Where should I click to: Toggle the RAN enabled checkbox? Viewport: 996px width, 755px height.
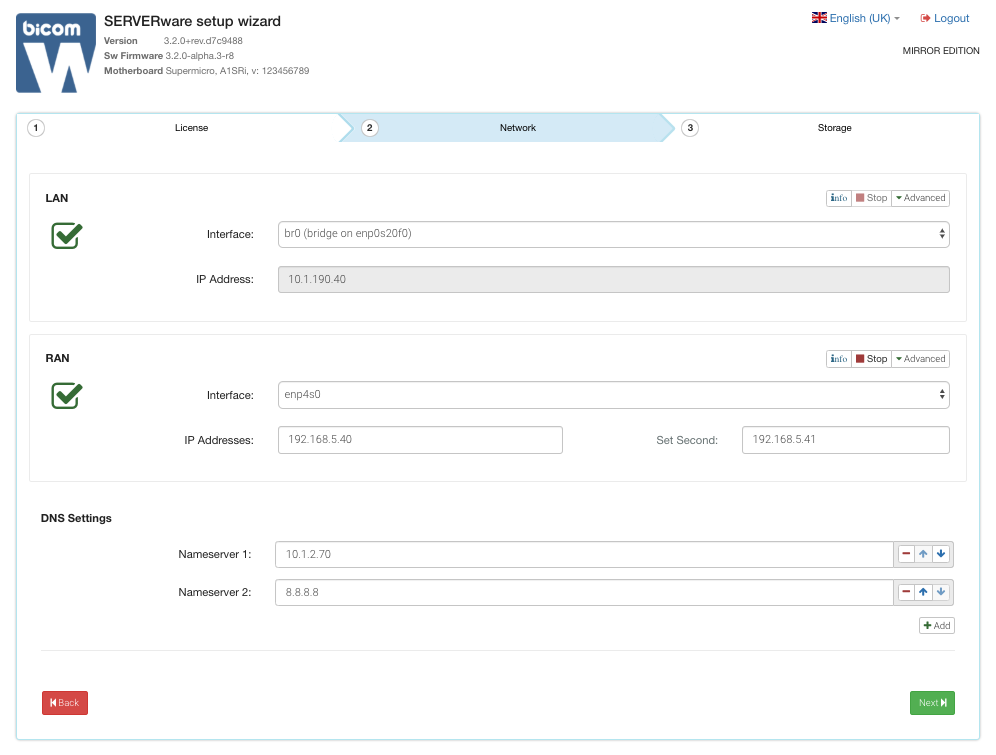coord(67,396)
